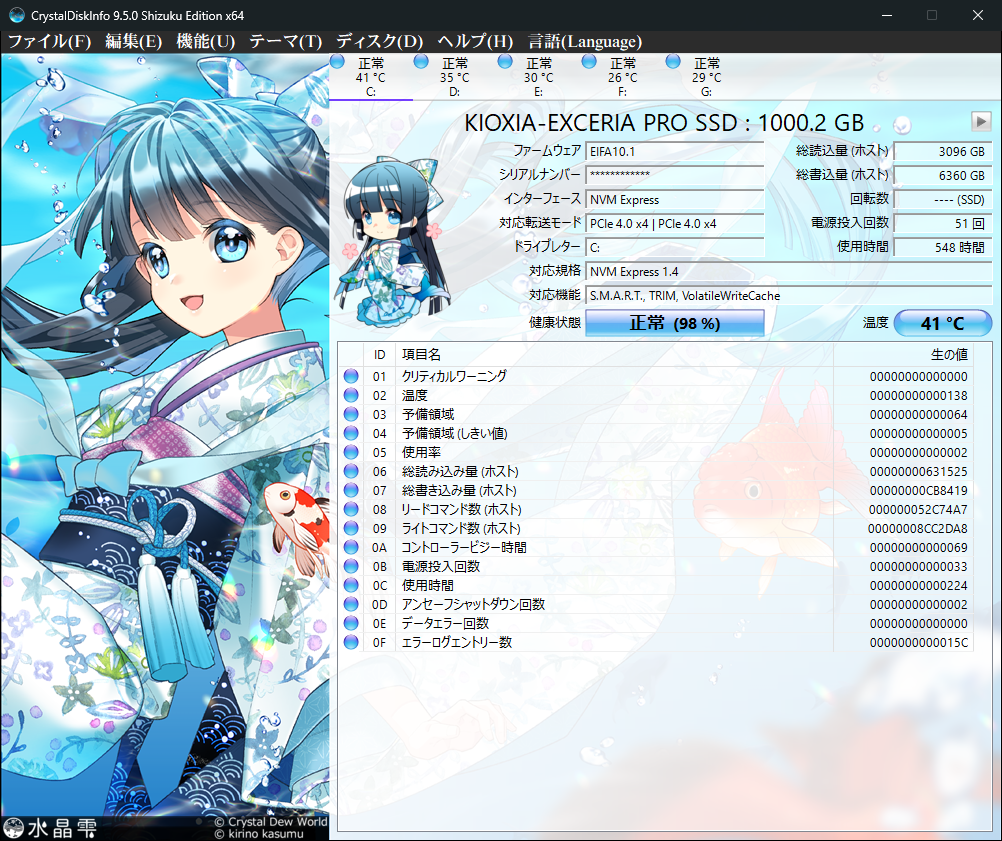Open the テーマ(T) menu
This screenshot has width=1002, height=841.
click(285, 42)
